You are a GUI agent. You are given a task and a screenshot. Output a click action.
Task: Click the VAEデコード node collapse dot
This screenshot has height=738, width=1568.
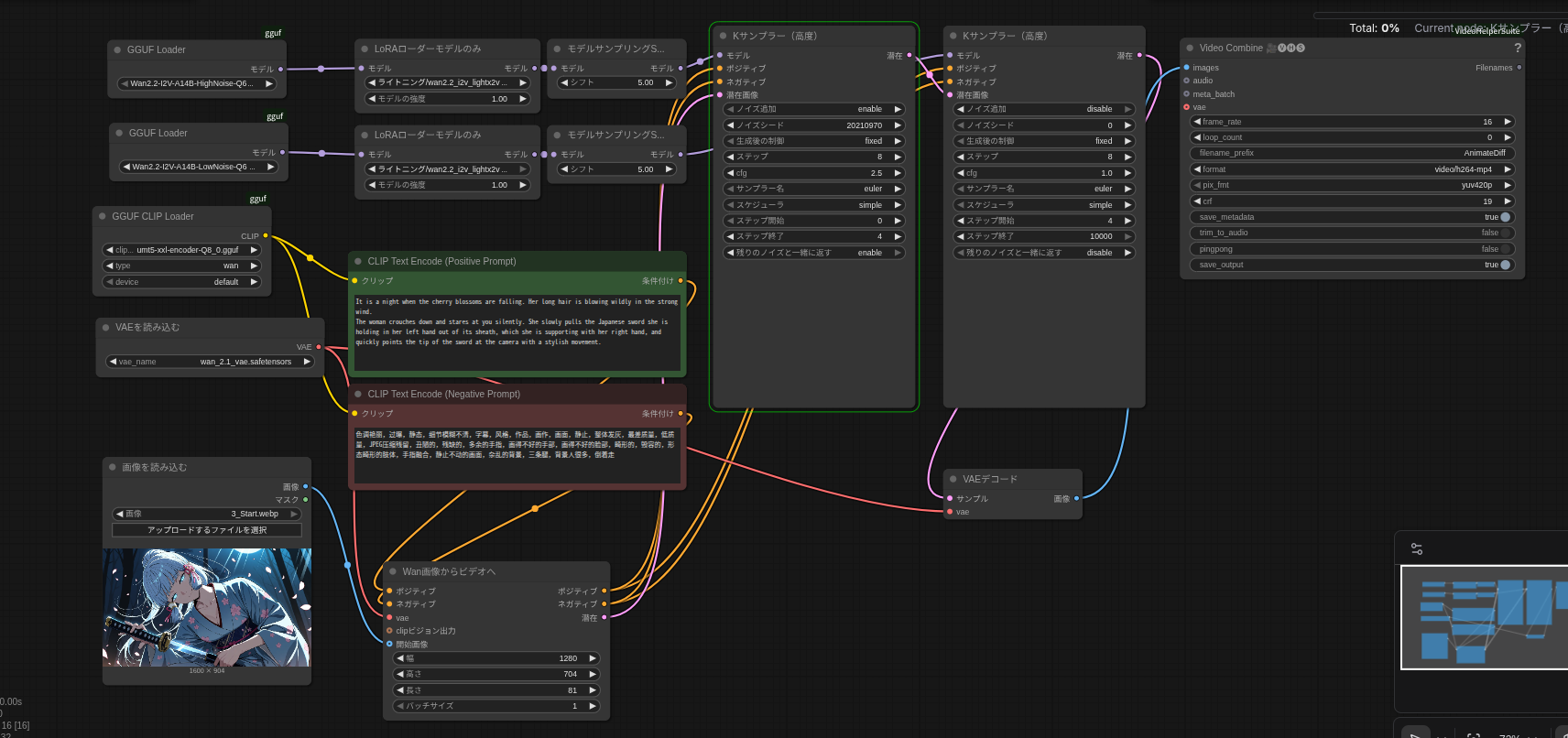pos(953,479)
